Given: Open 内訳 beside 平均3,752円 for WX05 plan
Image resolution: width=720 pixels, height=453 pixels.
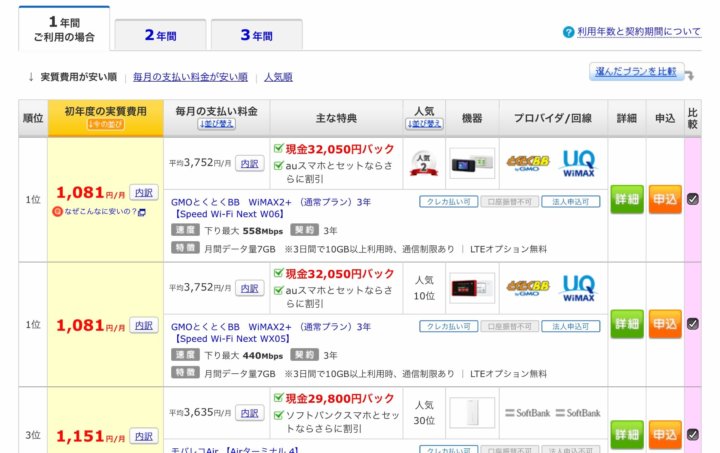Looking at the screenshot, I should tap(249, 288).
